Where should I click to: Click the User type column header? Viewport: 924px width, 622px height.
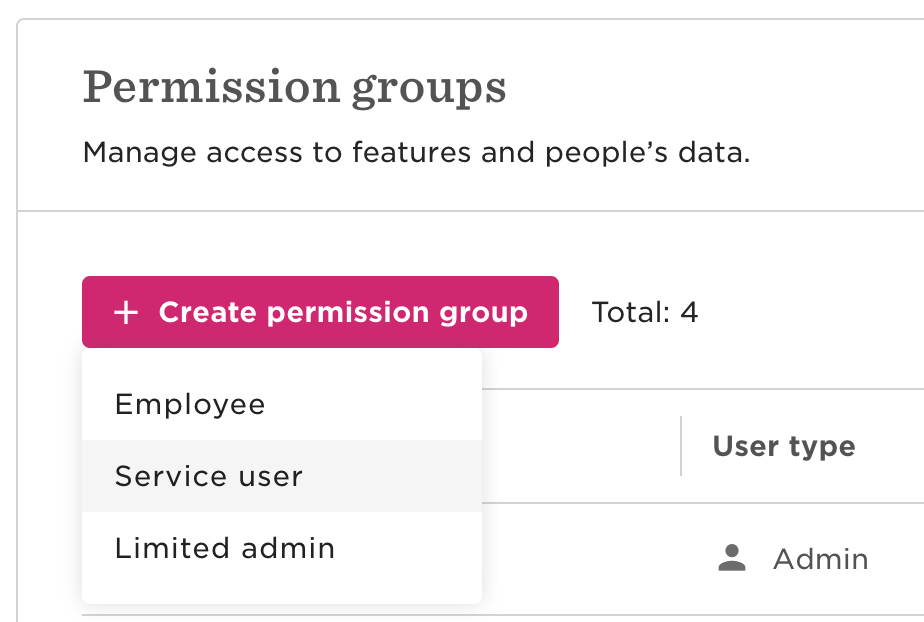click(x=784, y=446)
